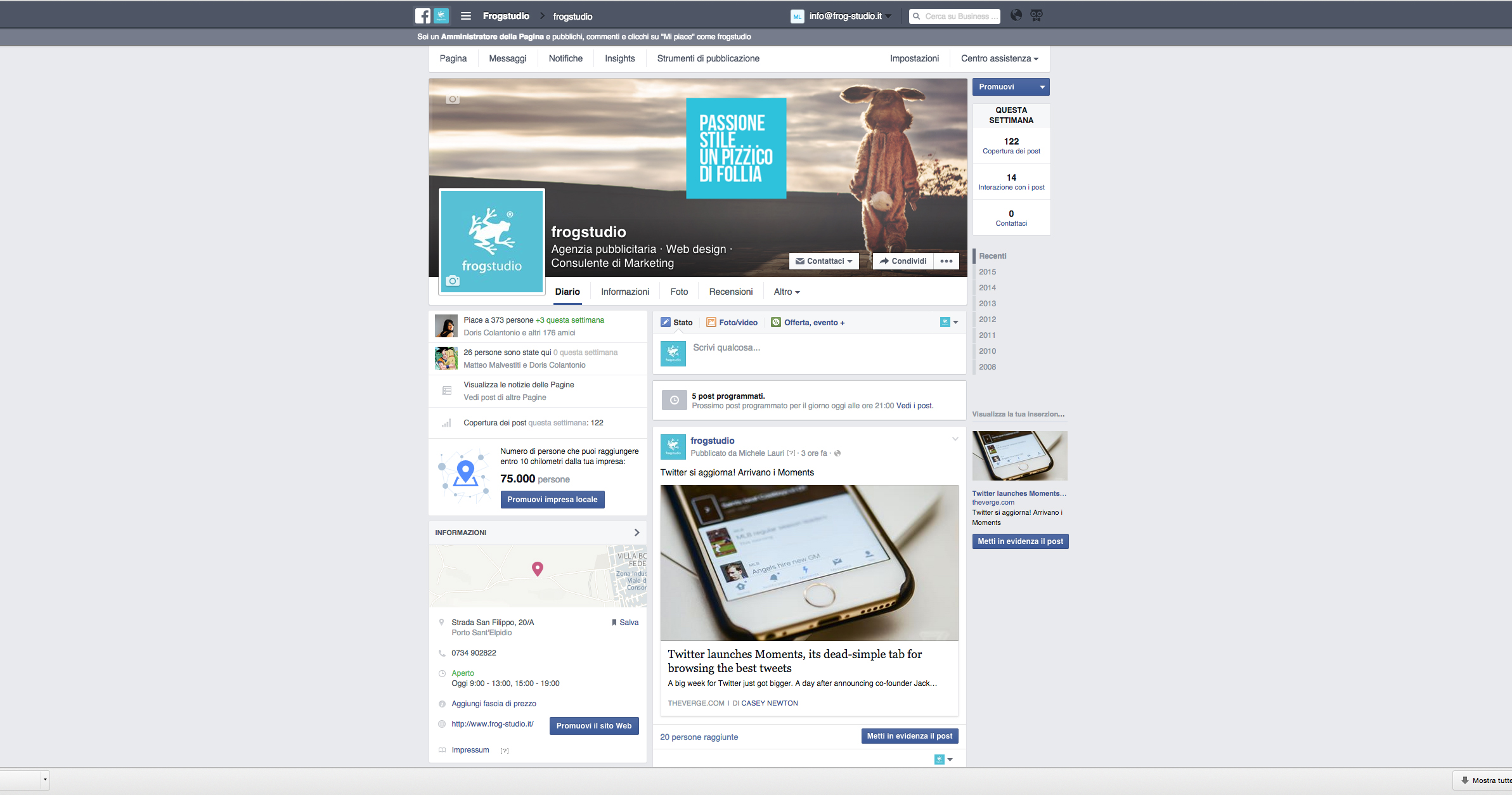
Task: Click the frogstudio post author name
Action: 713,441
